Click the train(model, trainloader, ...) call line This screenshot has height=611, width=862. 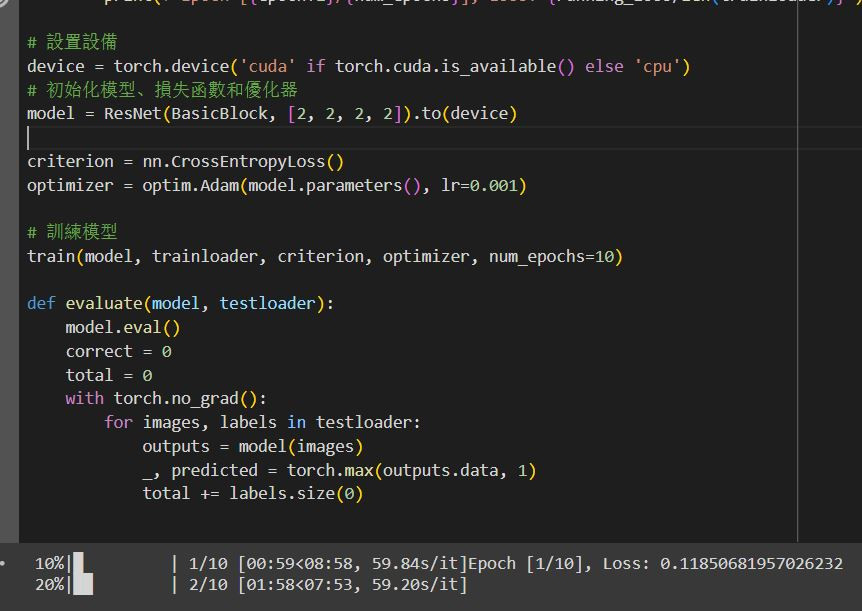pos(325,256)
